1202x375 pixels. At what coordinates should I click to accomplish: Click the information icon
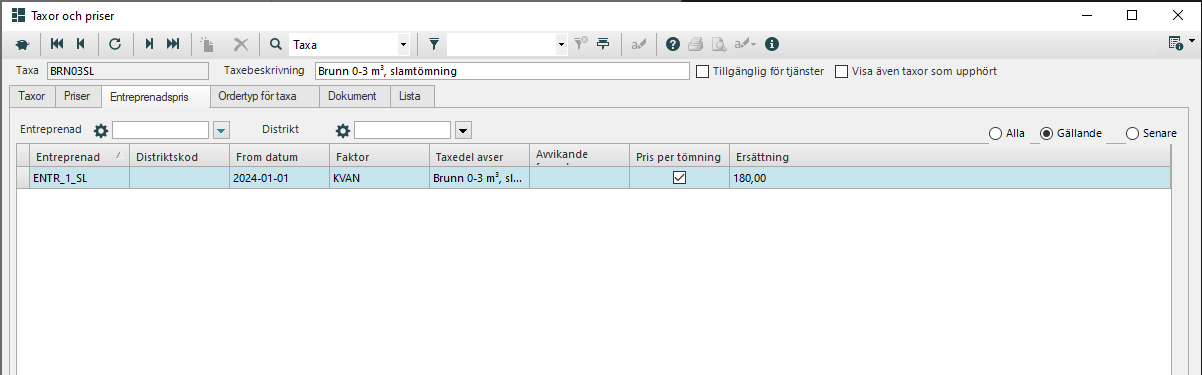(x=772, y=44)
